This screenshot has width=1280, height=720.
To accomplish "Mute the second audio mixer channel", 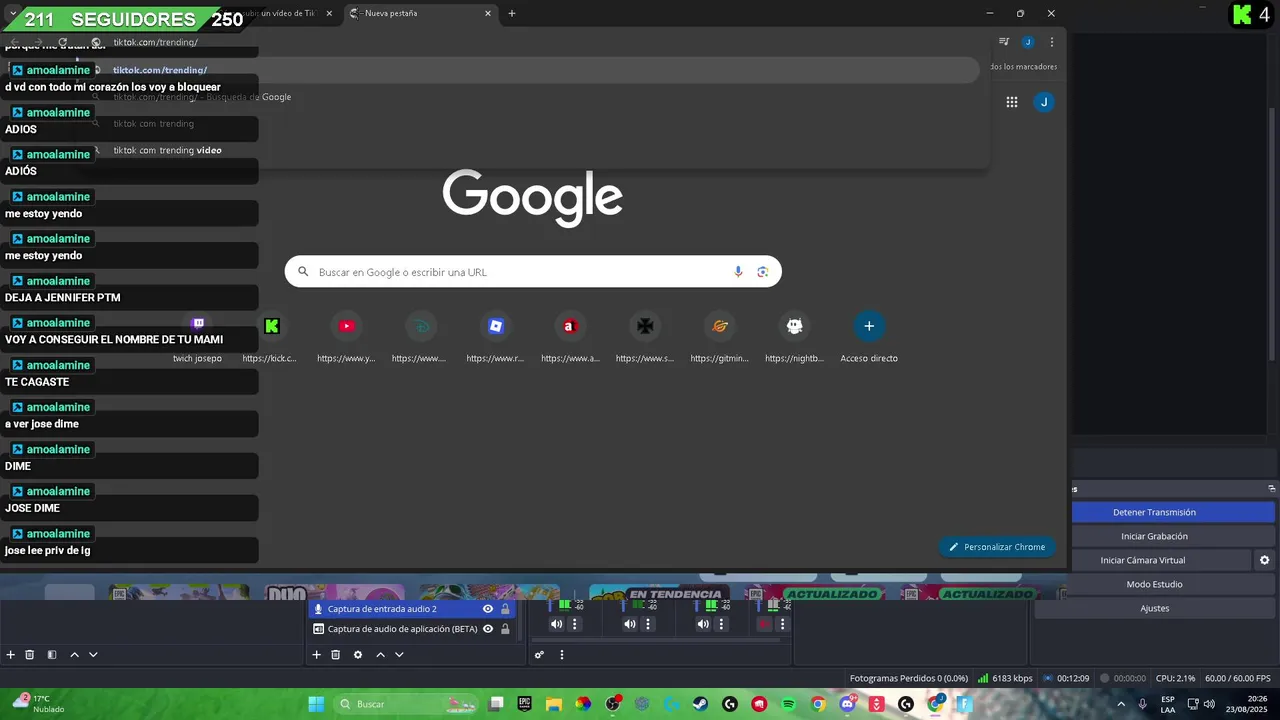I will click(x=630, y=624).
